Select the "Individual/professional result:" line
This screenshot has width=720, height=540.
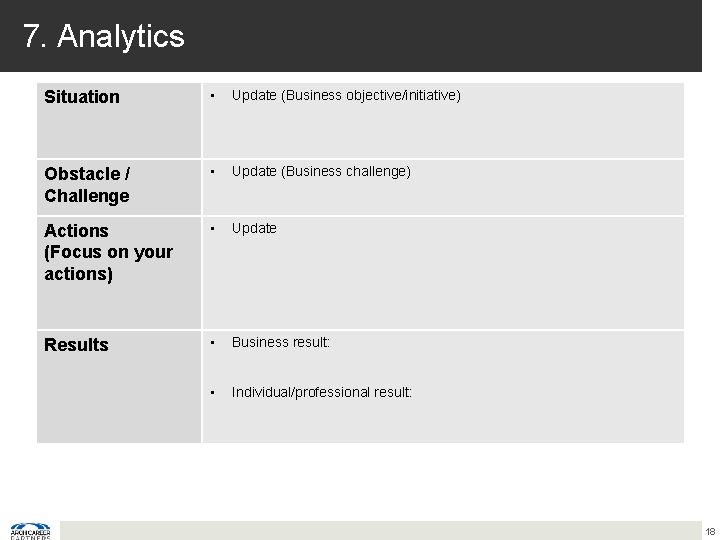coord(321,392)
